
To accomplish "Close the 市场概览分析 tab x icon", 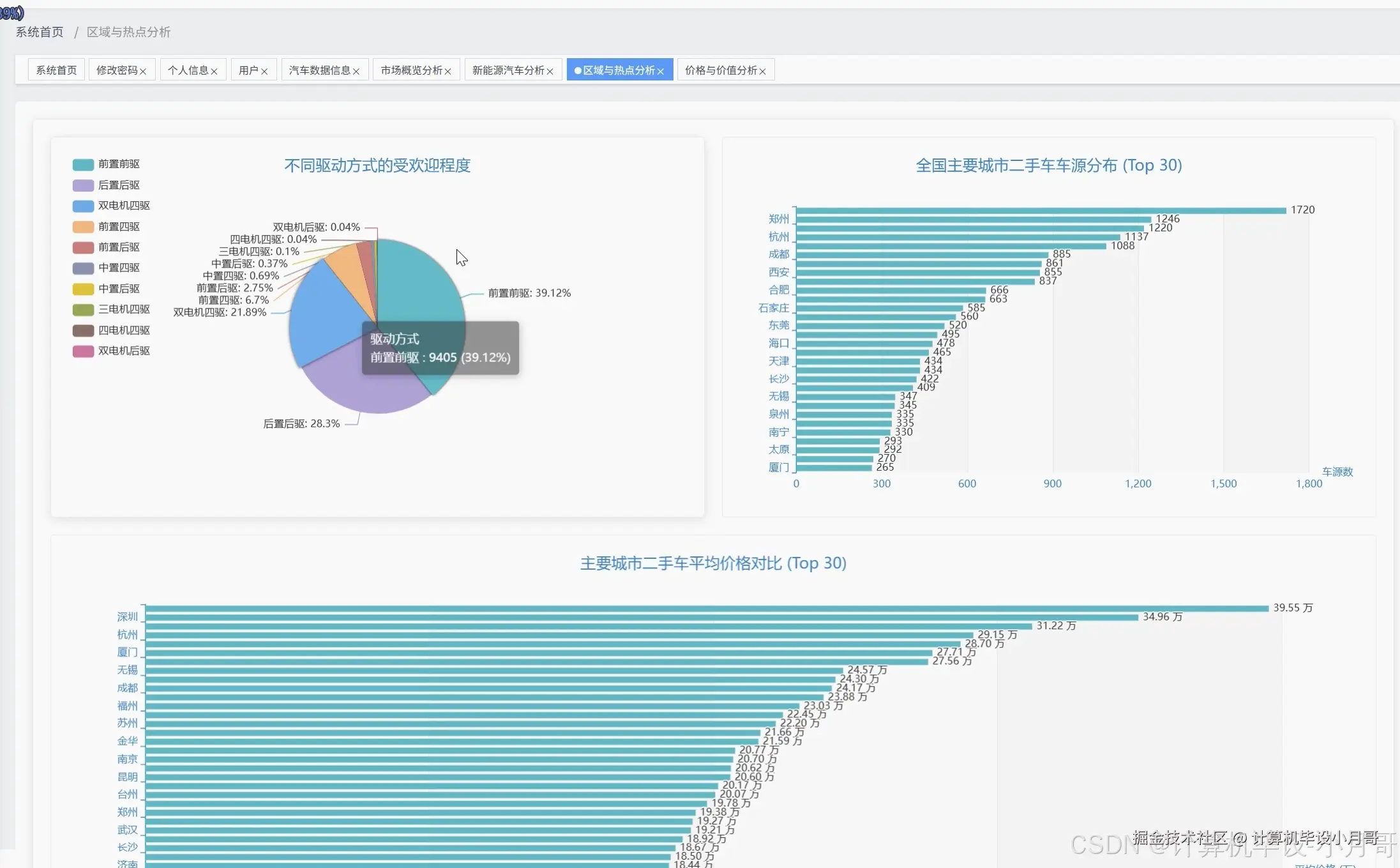I will [x=448, y=72].
